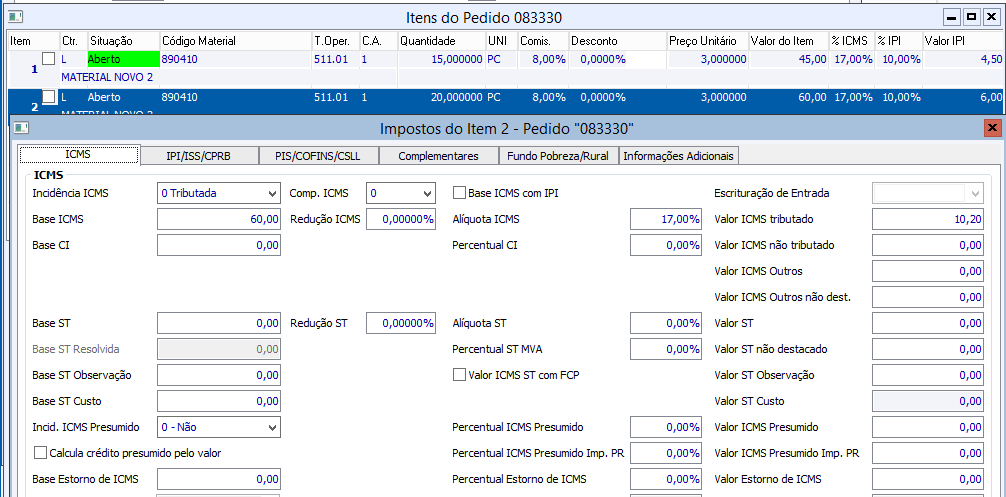Click Valor do Item 60,00 in row 2
Image resolution: width=1006 pixels, height=497 pixels.
[812, 97]
